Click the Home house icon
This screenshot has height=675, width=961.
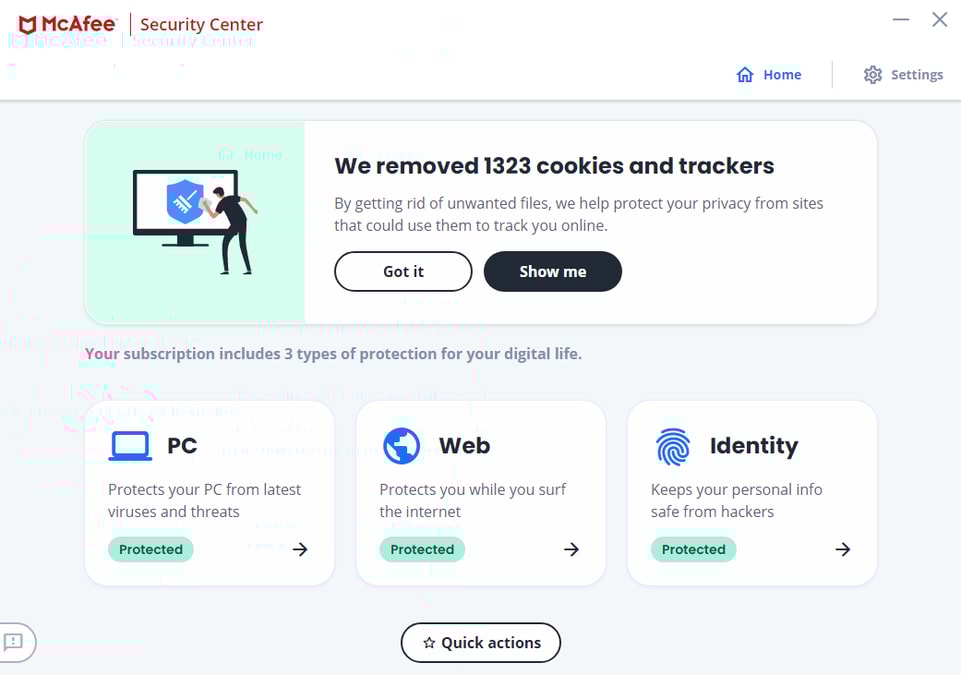[x=746, y=74]
